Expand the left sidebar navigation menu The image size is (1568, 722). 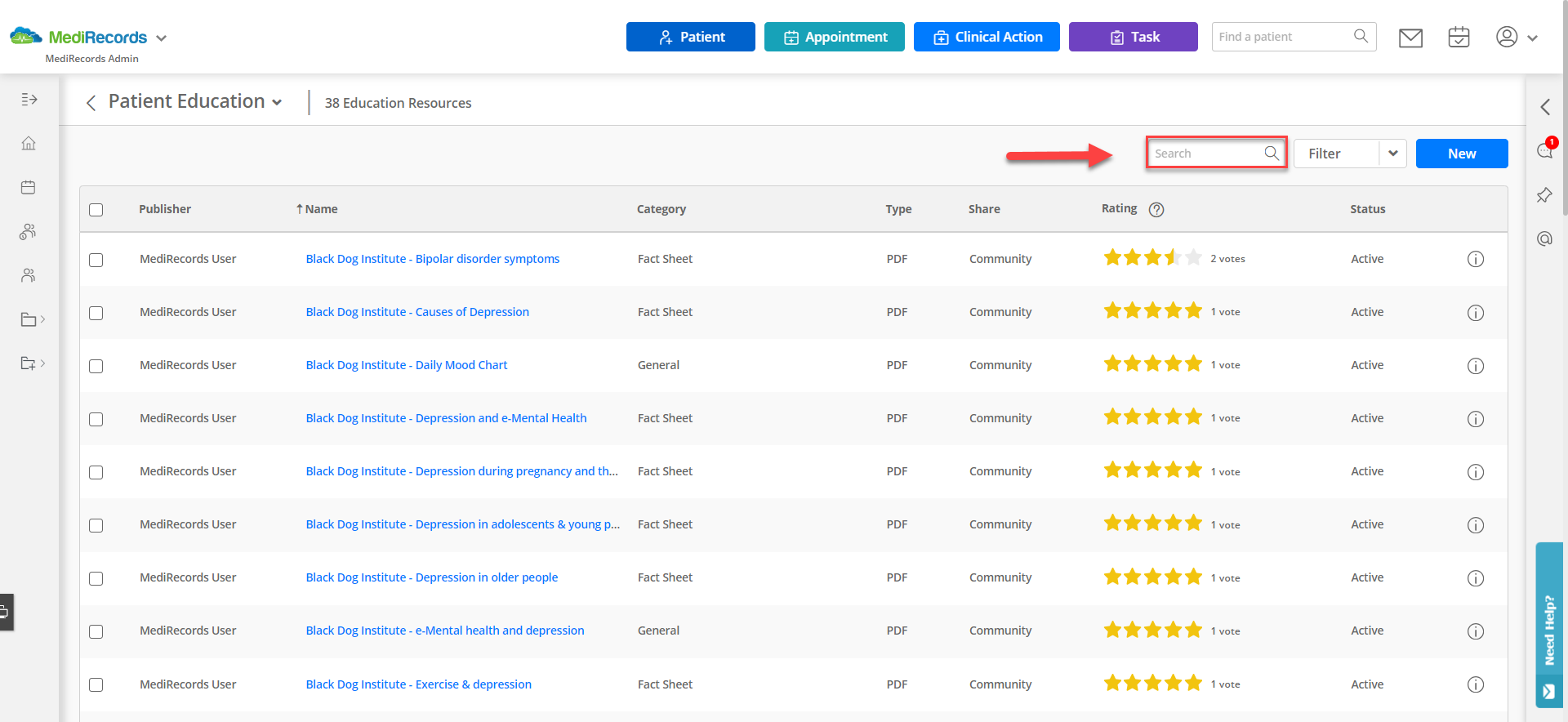pos(29,100)
